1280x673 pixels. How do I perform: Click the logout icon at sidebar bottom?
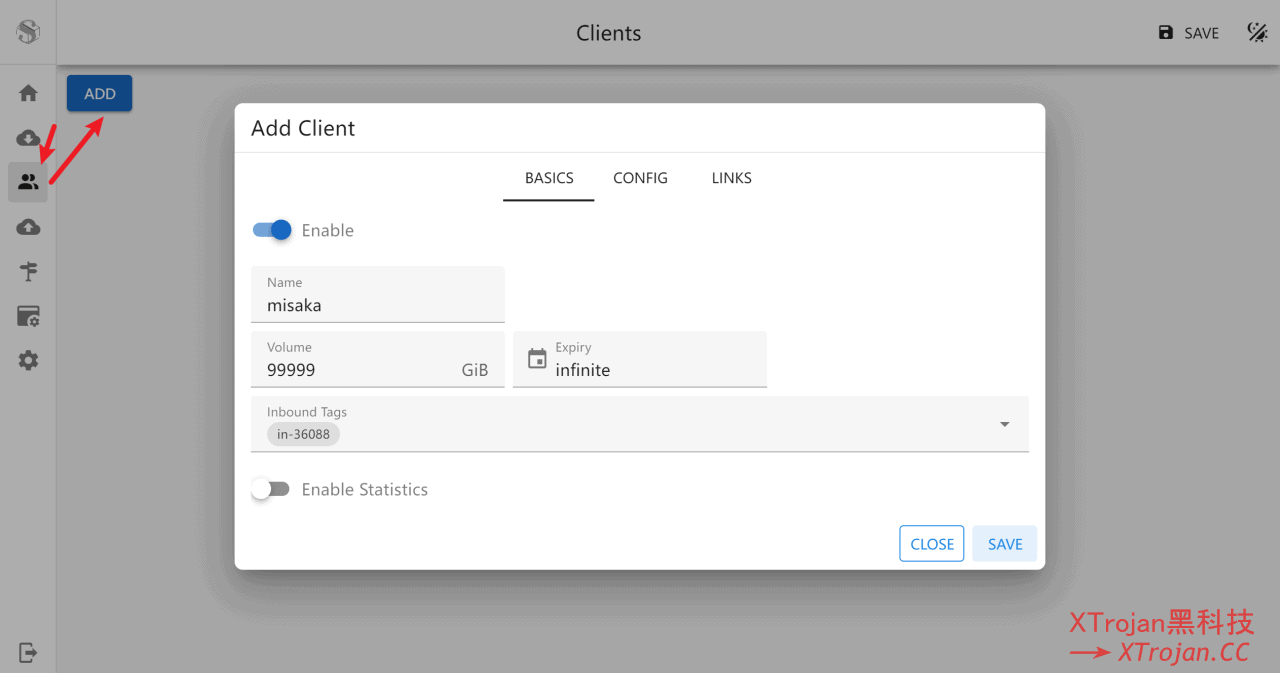pyautogui.click(x=28, y=652)
